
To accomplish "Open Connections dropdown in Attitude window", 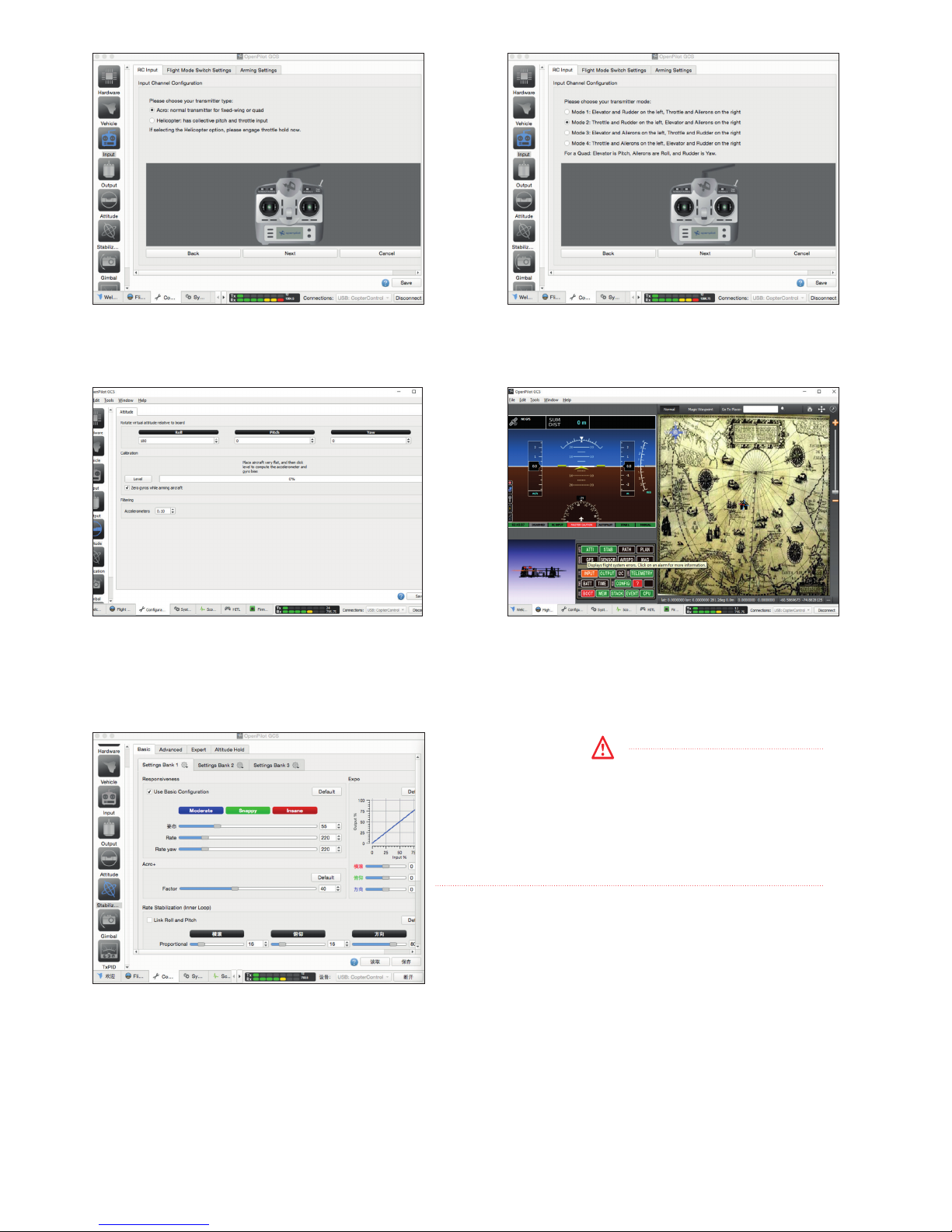I will [386, 610].
